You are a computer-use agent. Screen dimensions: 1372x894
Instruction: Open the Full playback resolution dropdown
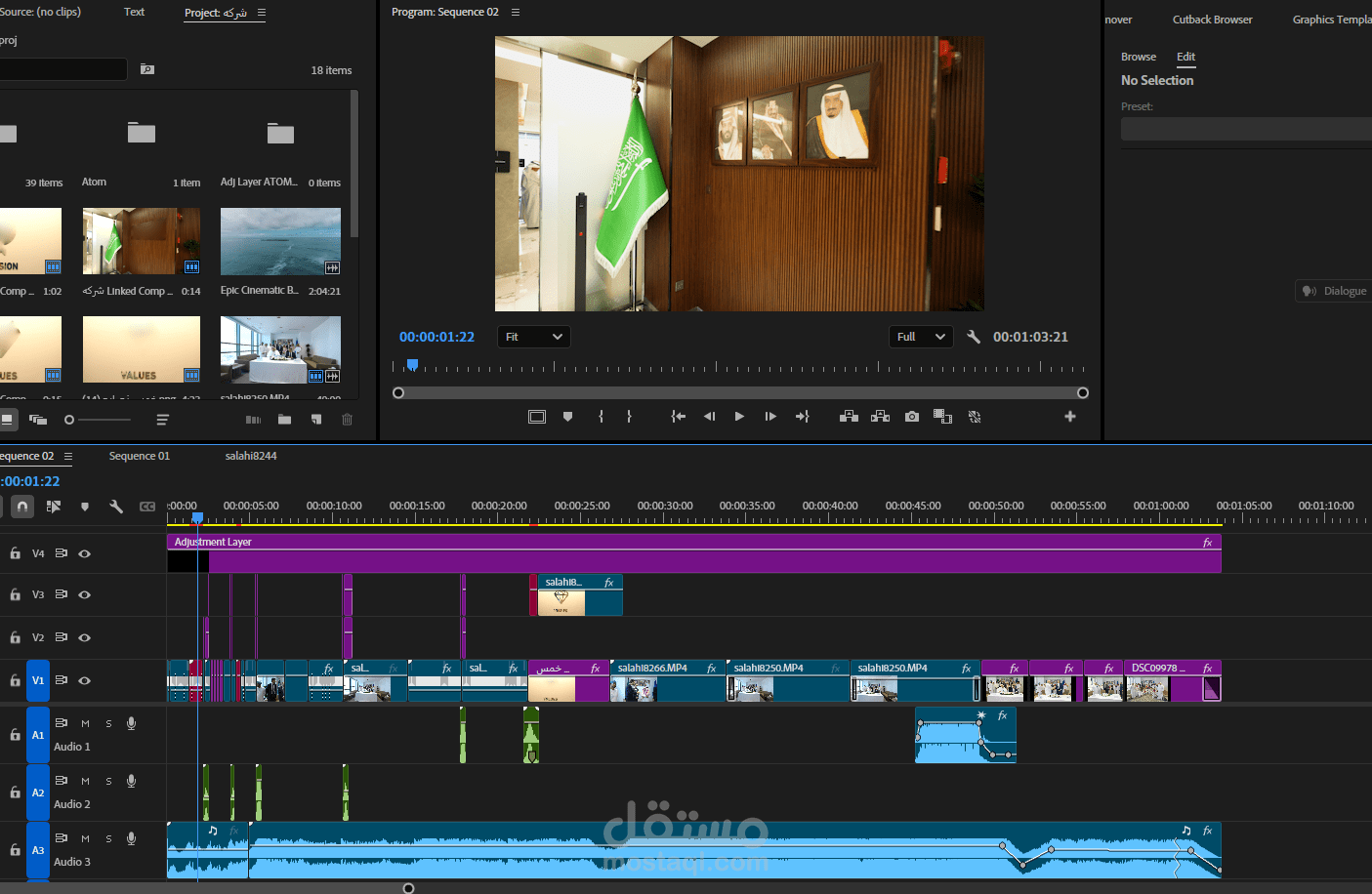[x=922, y=337]
